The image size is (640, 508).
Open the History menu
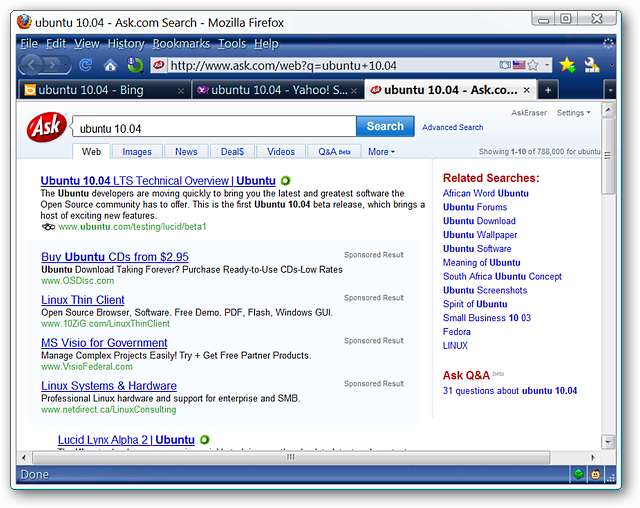126,43
